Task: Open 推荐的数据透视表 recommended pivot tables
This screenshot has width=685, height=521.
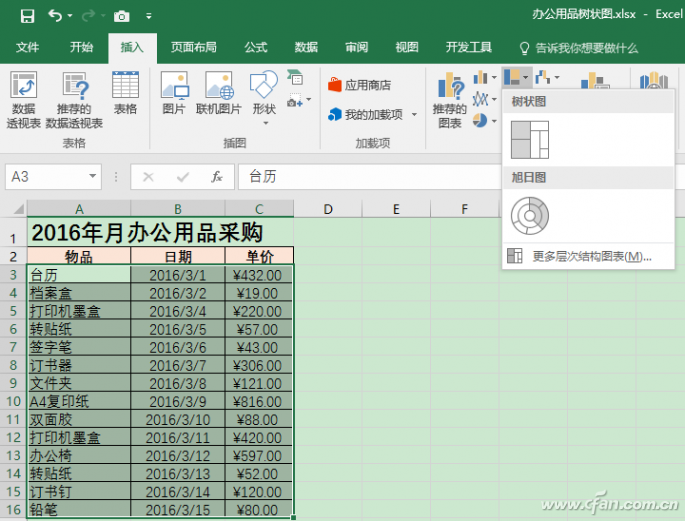Action: tap(74, 100)
